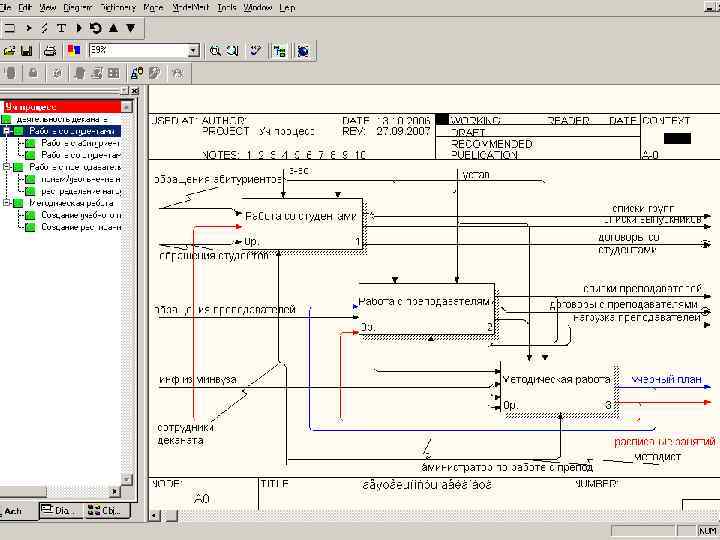The image size is (720, 540).
Task: Open the Window menu
Action: coord(257,7)
